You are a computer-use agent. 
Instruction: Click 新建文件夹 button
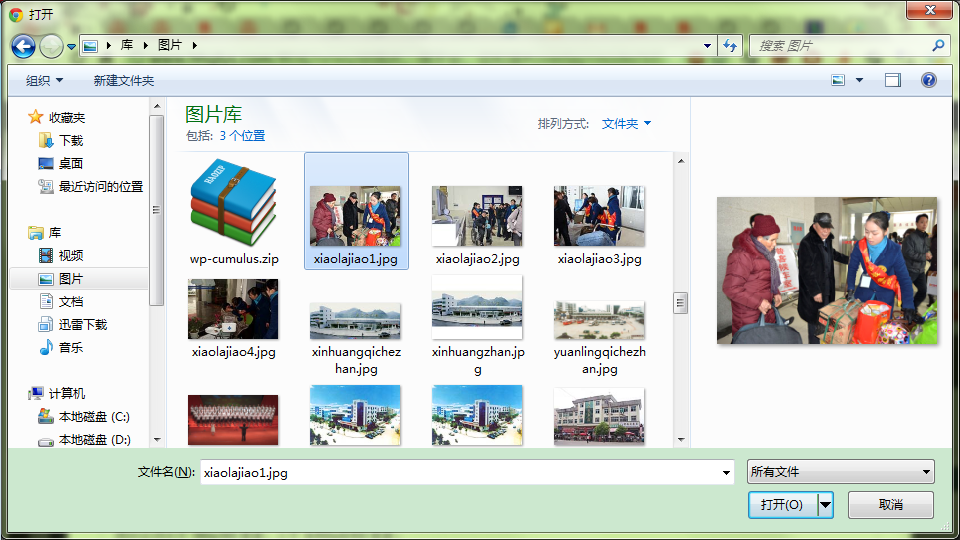click(x=124, y=81)
